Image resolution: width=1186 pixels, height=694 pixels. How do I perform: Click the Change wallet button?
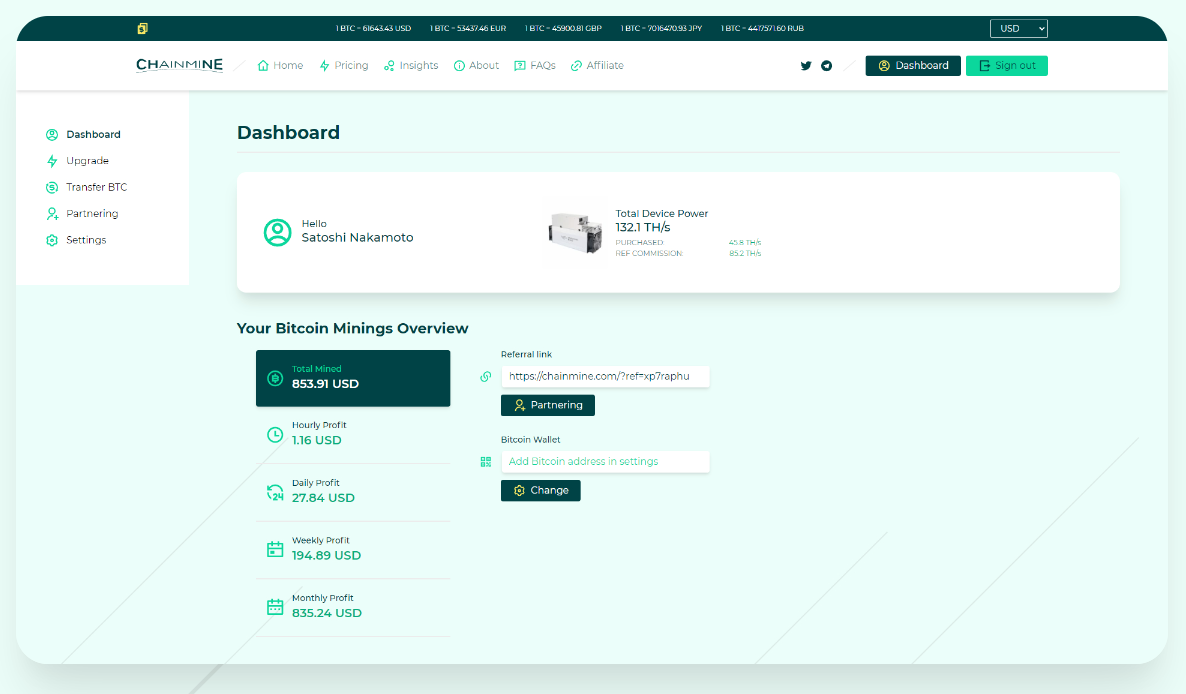pyautogui.click(x=541, y=491)
